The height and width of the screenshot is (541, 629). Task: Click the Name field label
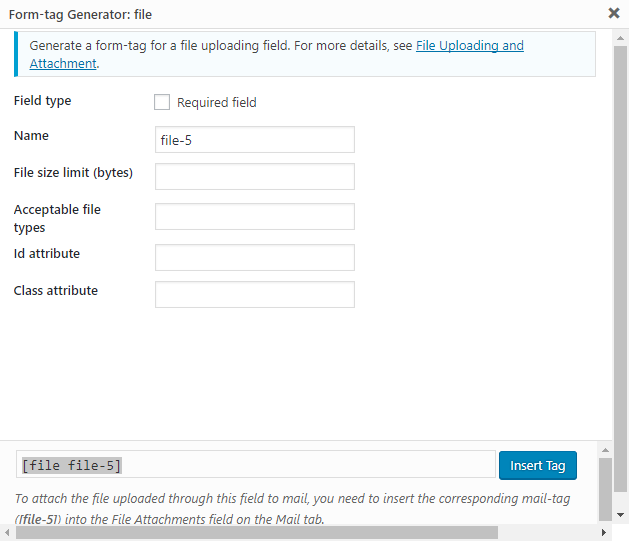point(31,136)
